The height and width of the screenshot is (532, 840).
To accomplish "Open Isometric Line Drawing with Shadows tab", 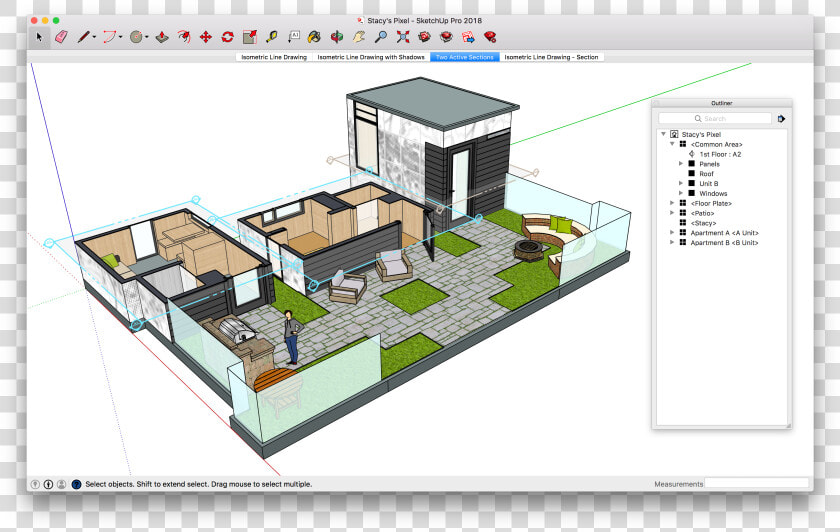I will [371, 57].
